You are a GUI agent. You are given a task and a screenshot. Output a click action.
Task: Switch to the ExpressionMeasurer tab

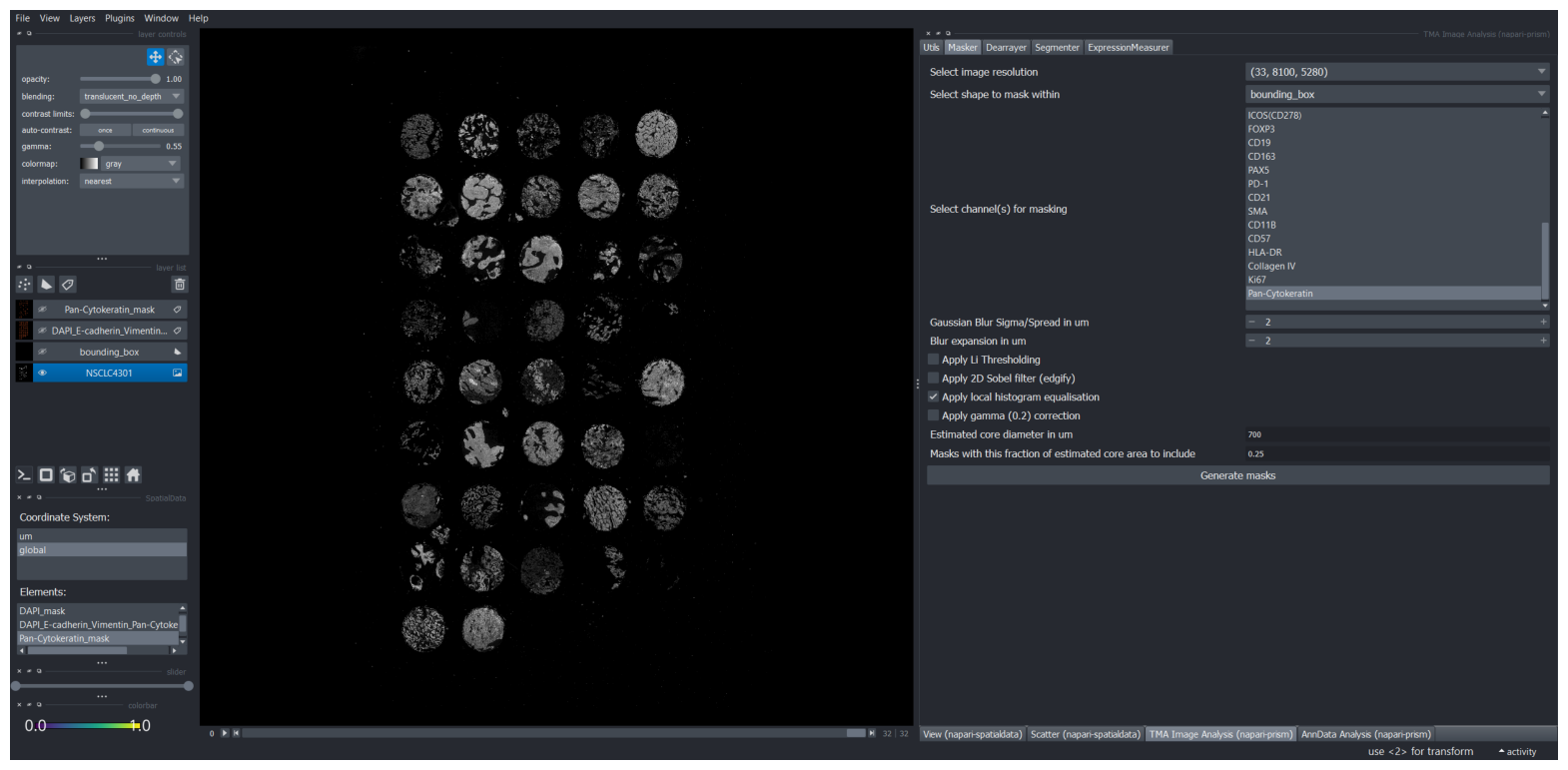click(x=1128, y=47)
